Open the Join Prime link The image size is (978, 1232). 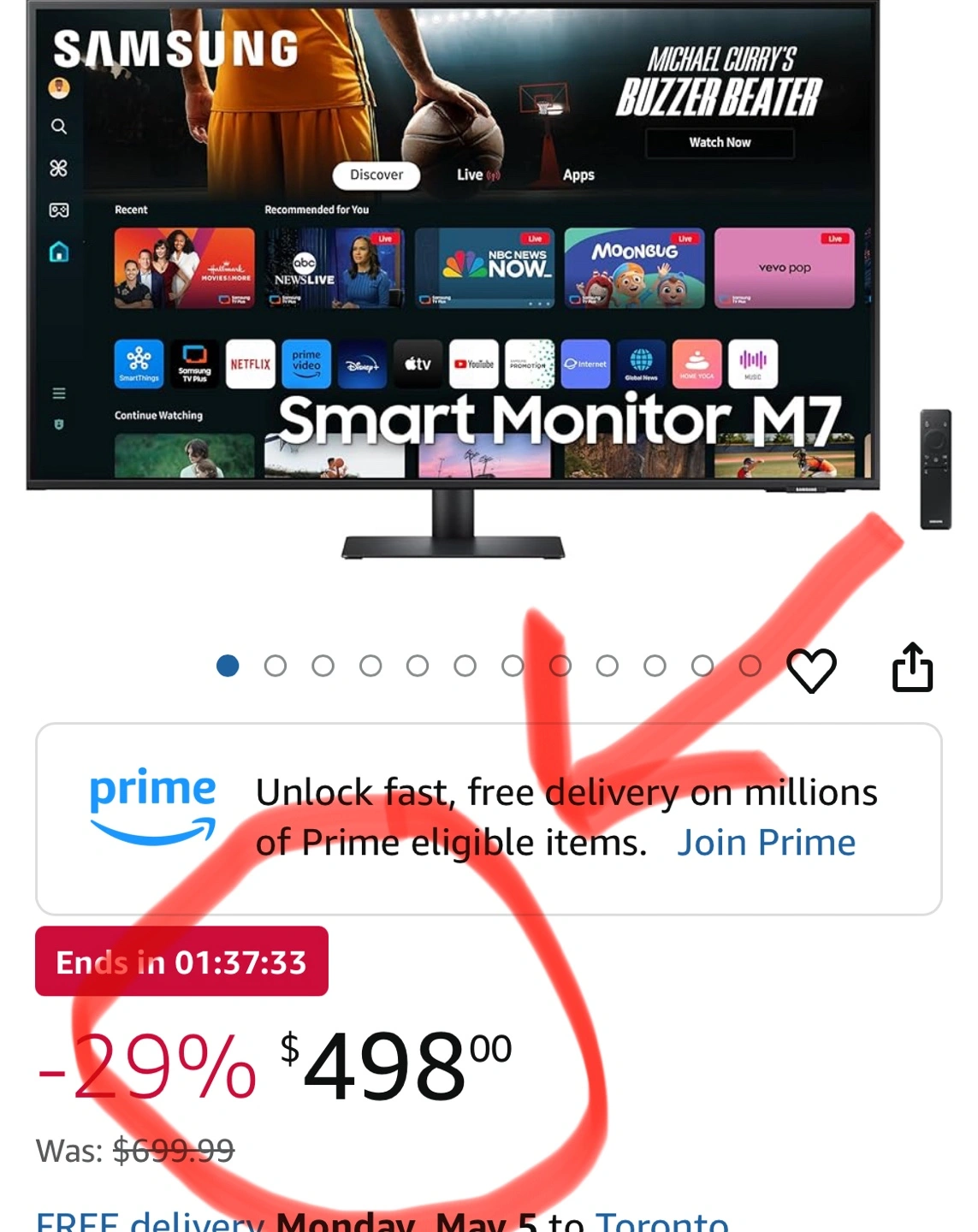coord(766,843)
